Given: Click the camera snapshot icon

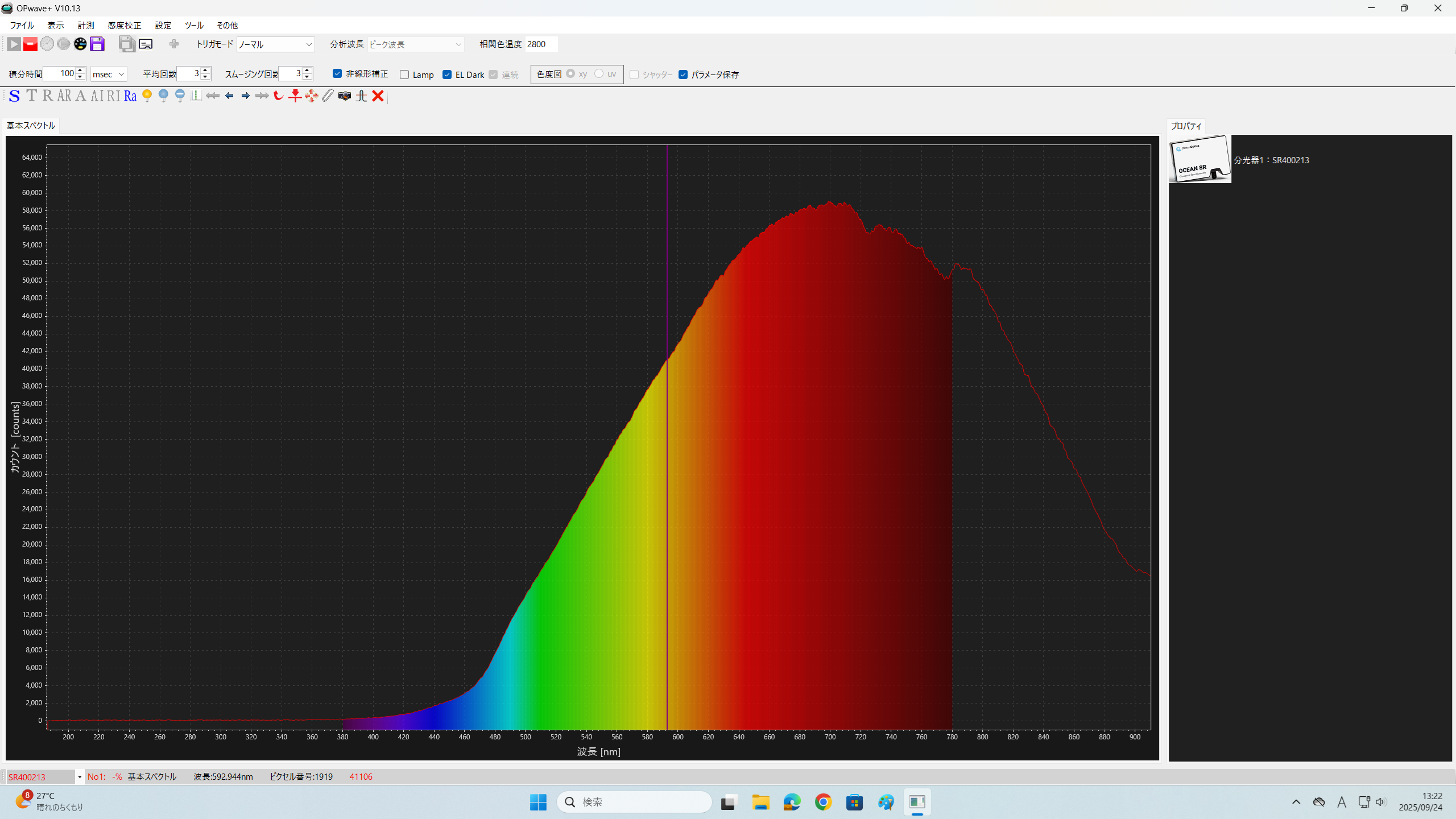Looking at the screenshot, I should click(x=344, y=96).
